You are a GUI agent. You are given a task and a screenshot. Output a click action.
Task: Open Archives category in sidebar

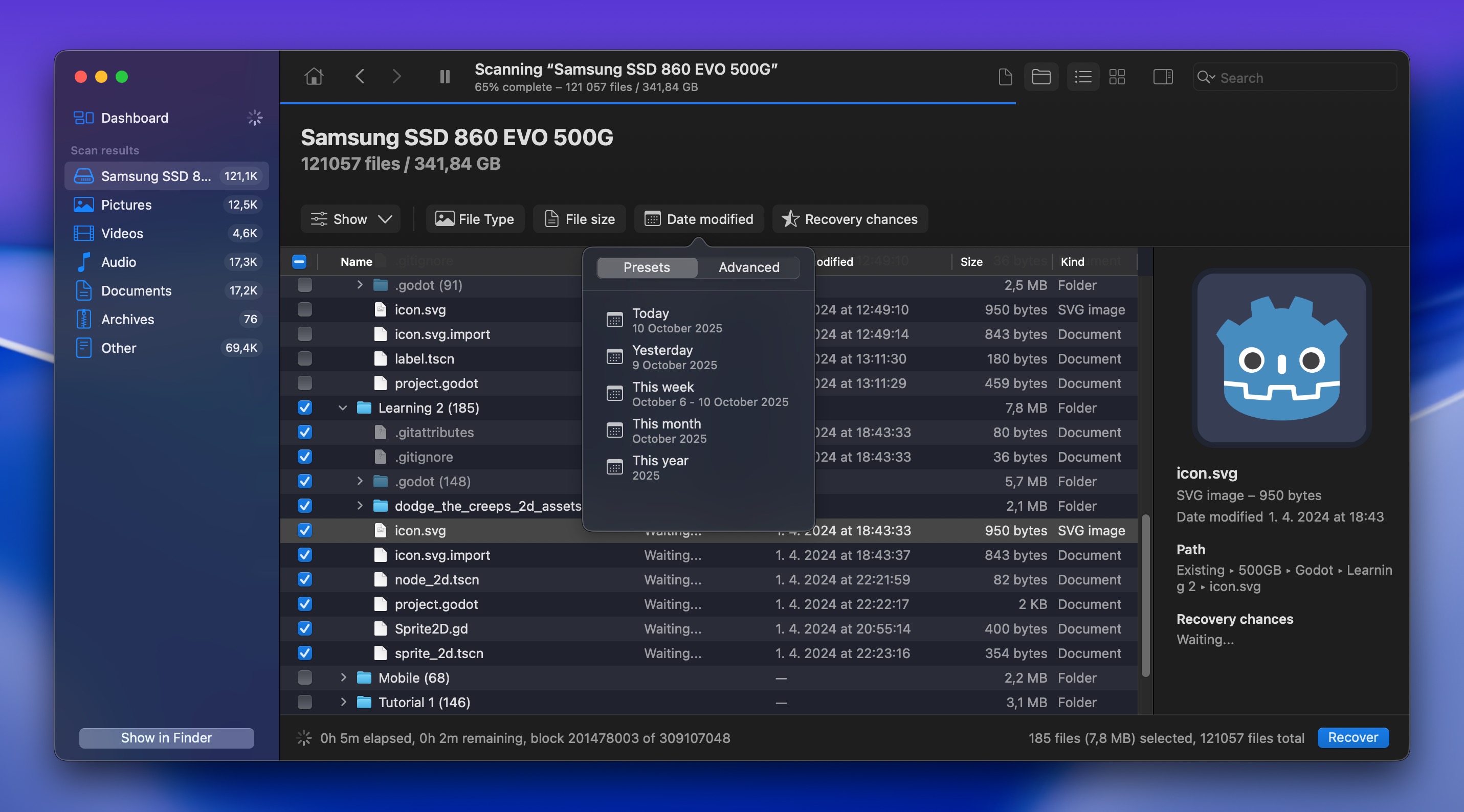(x=127, y=320)
